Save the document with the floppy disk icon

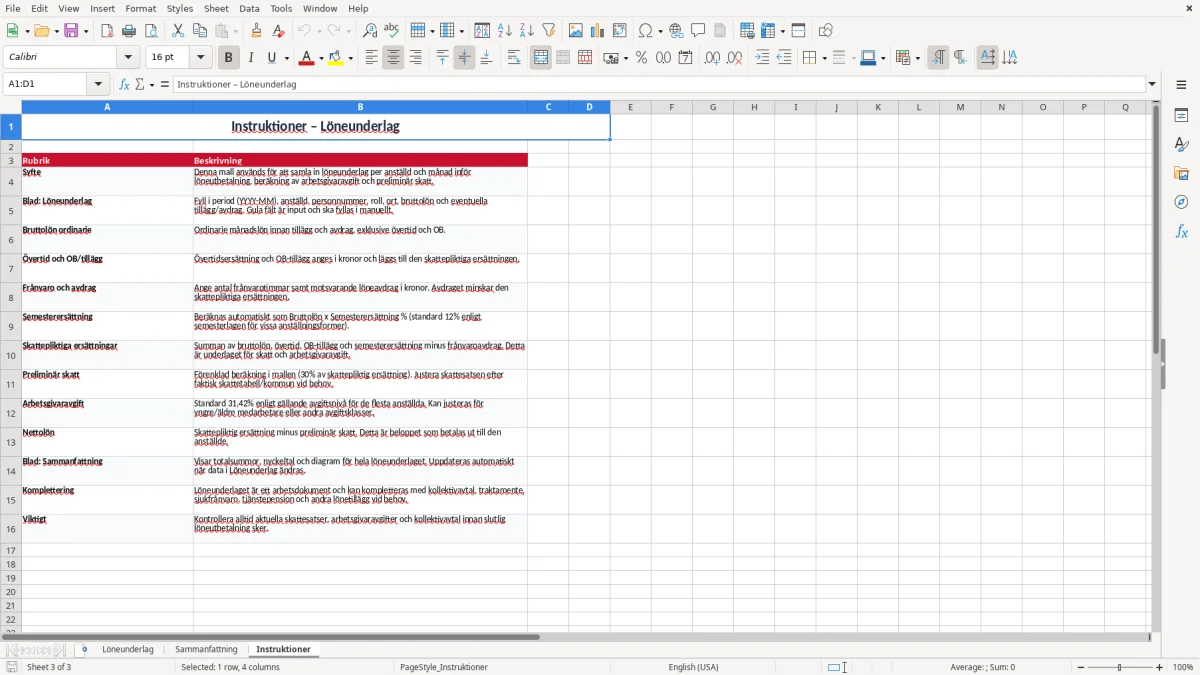71,31
